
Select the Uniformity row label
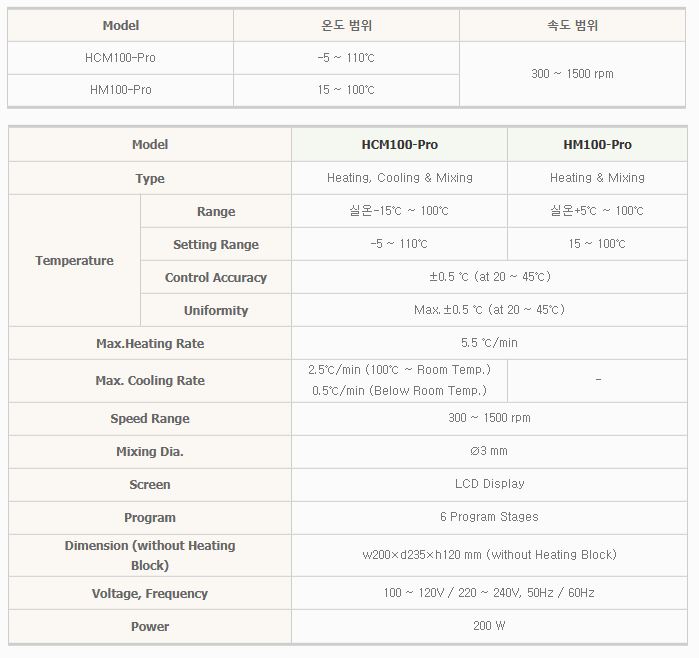click(216, 311)
